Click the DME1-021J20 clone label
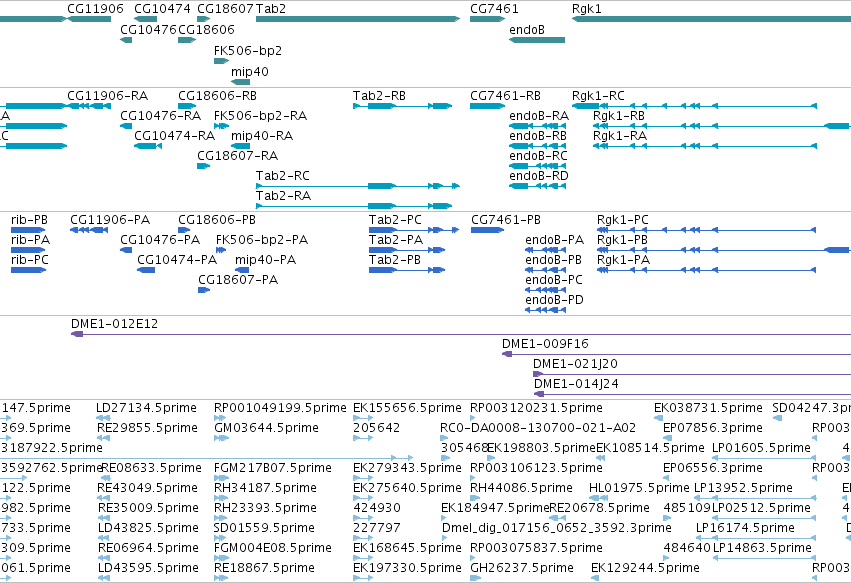Viewport: 851px width, 583px height. point(575,364)
